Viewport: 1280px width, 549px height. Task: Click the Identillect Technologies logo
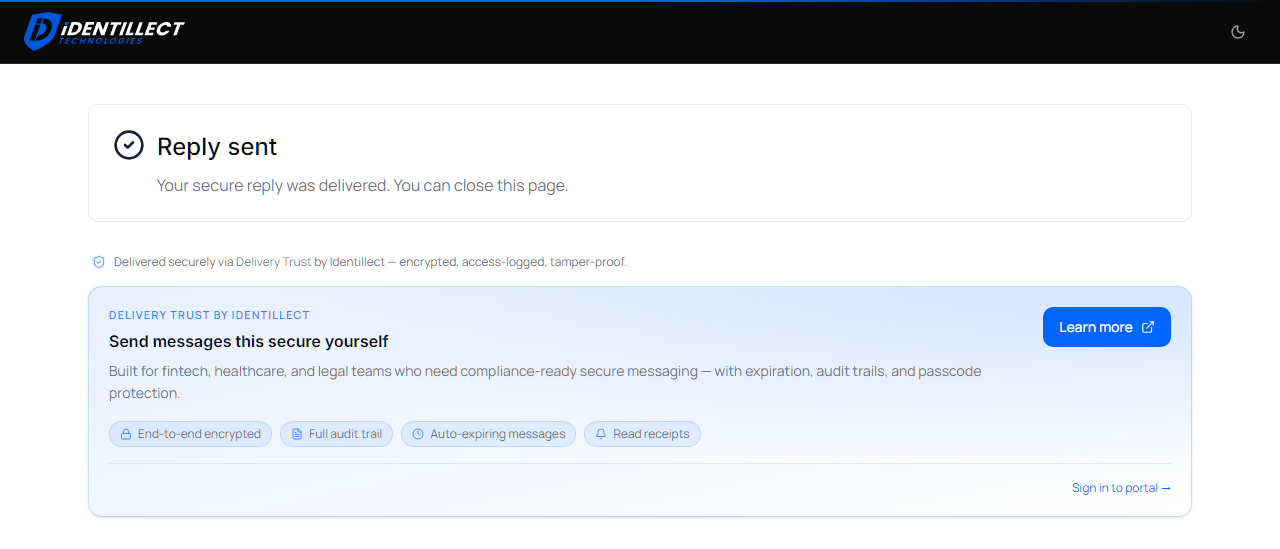point(104,31)
